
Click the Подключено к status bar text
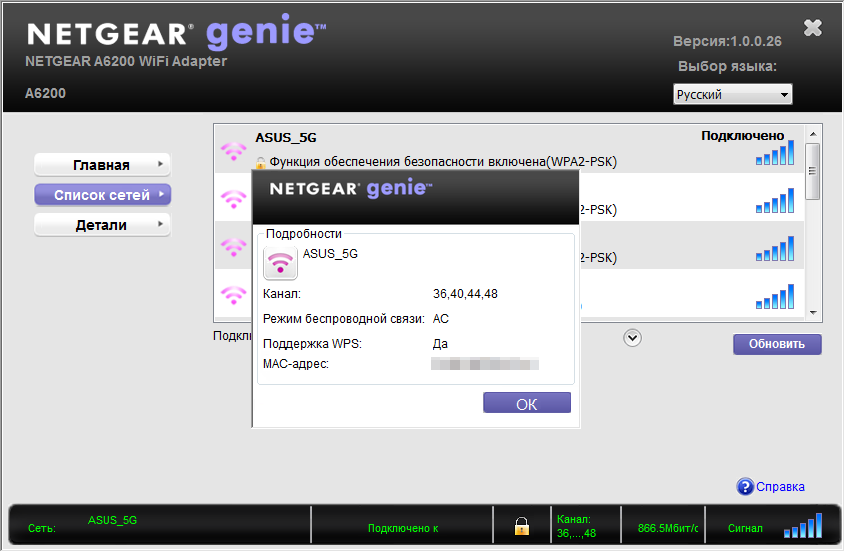pyautogui.click(x=403, y=528)
